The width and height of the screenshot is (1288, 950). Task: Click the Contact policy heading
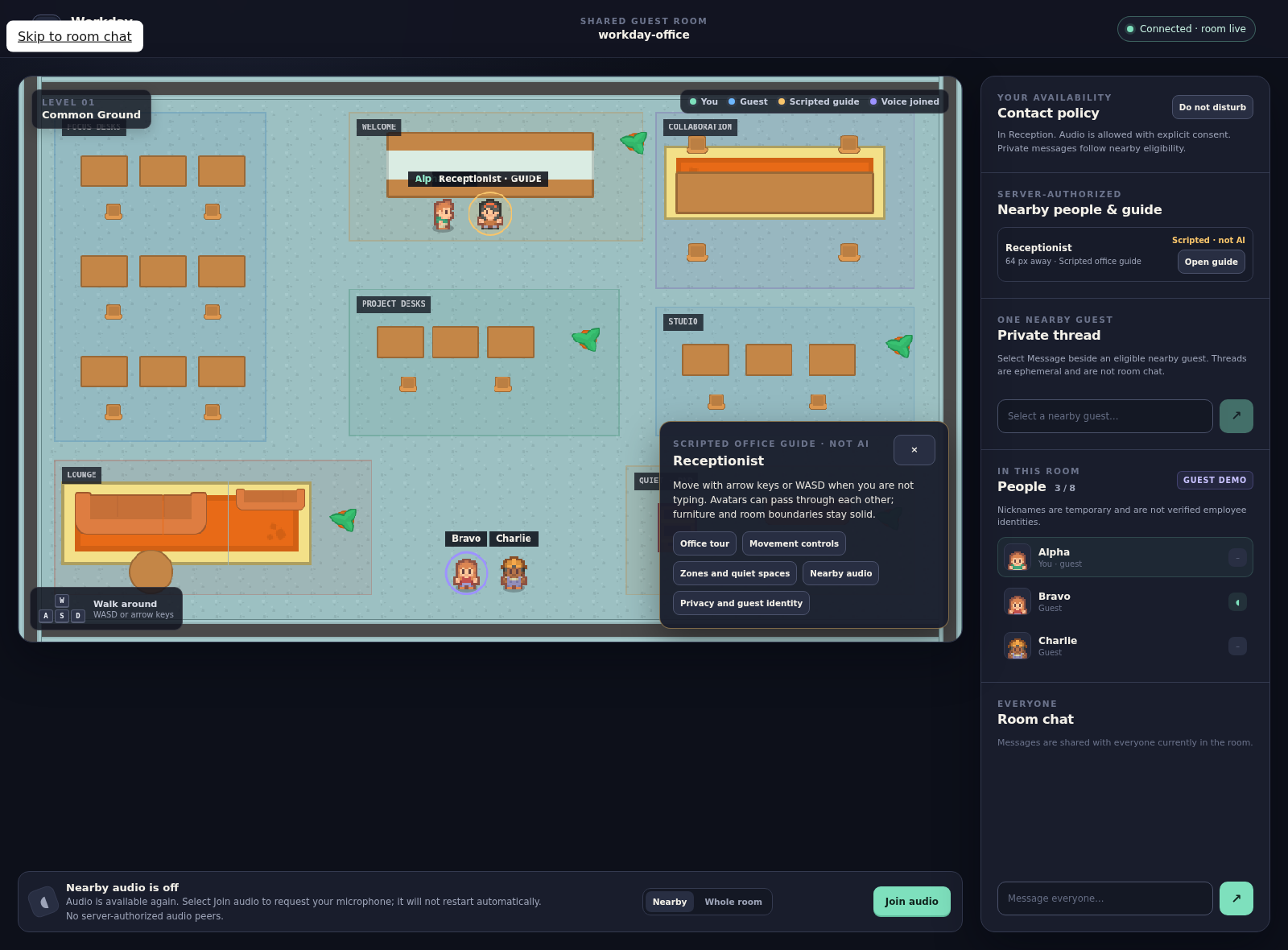pyautogui.click(x=1048, y=113)
